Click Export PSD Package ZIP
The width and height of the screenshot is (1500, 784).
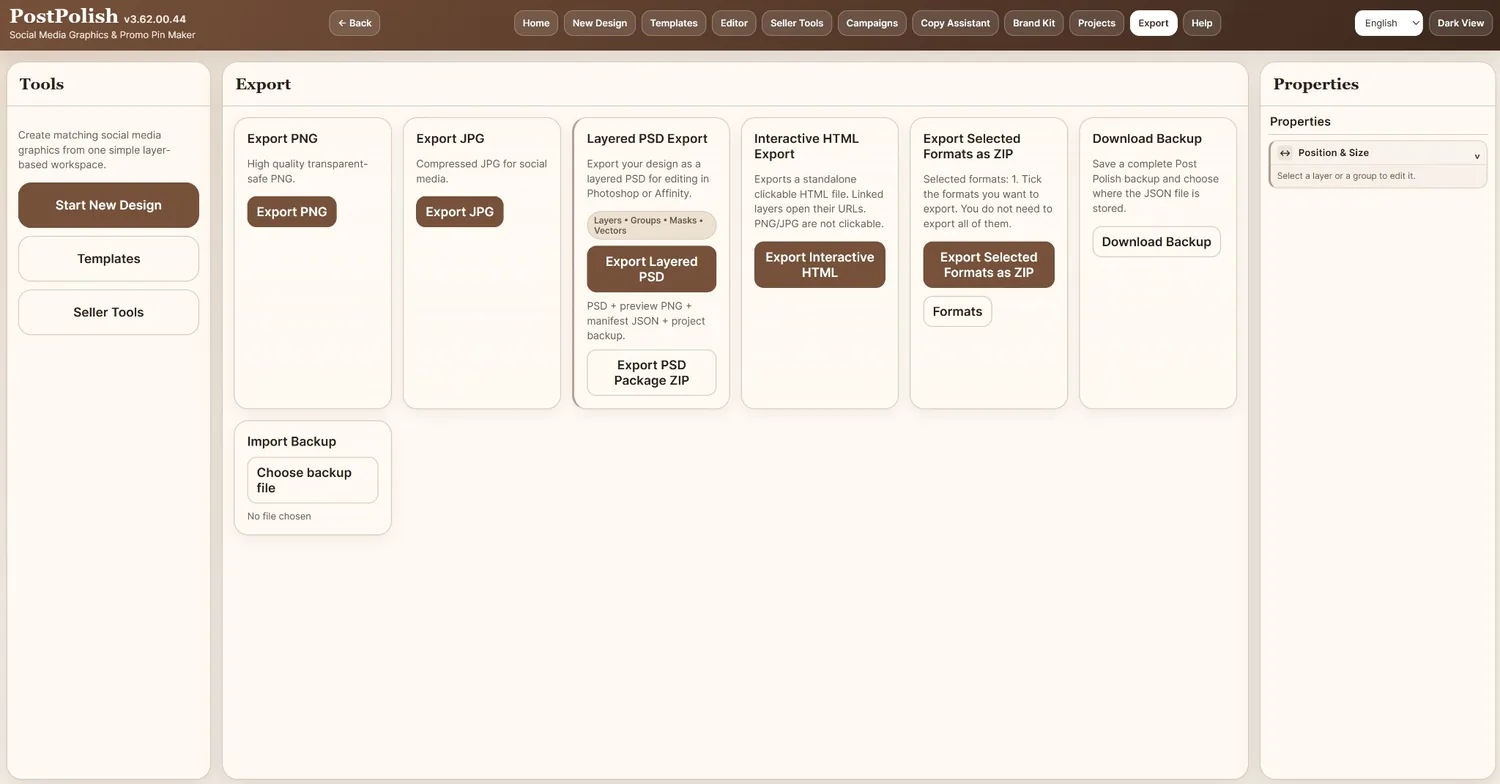click(x=651, y=373)
